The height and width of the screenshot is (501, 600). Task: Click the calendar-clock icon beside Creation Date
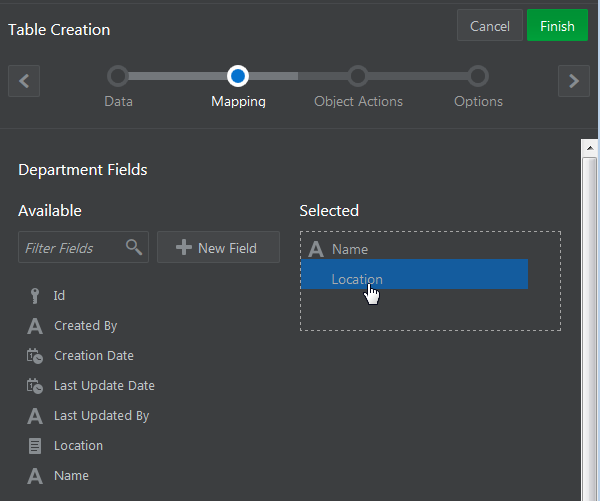(x=34, y=356)
